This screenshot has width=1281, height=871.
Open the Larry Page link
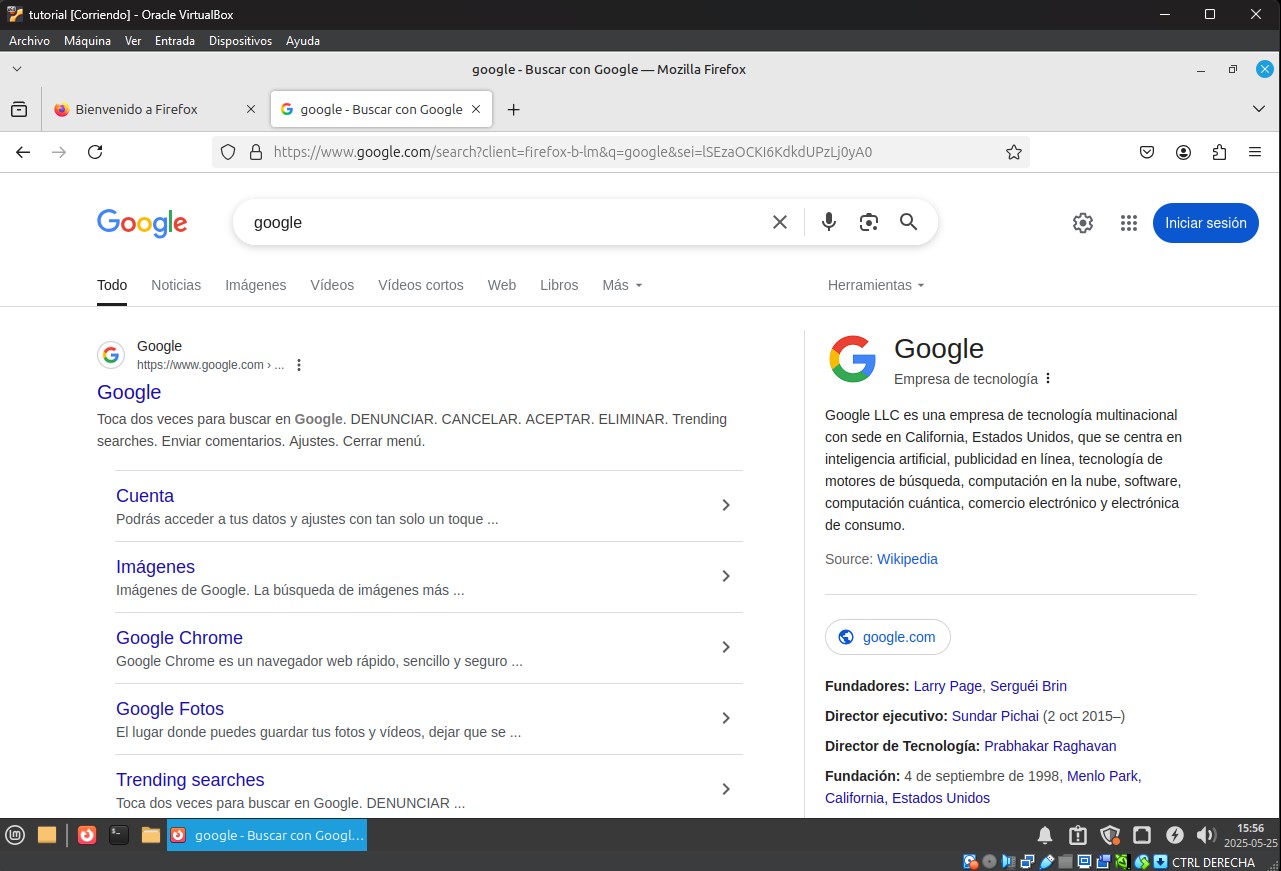948,686
